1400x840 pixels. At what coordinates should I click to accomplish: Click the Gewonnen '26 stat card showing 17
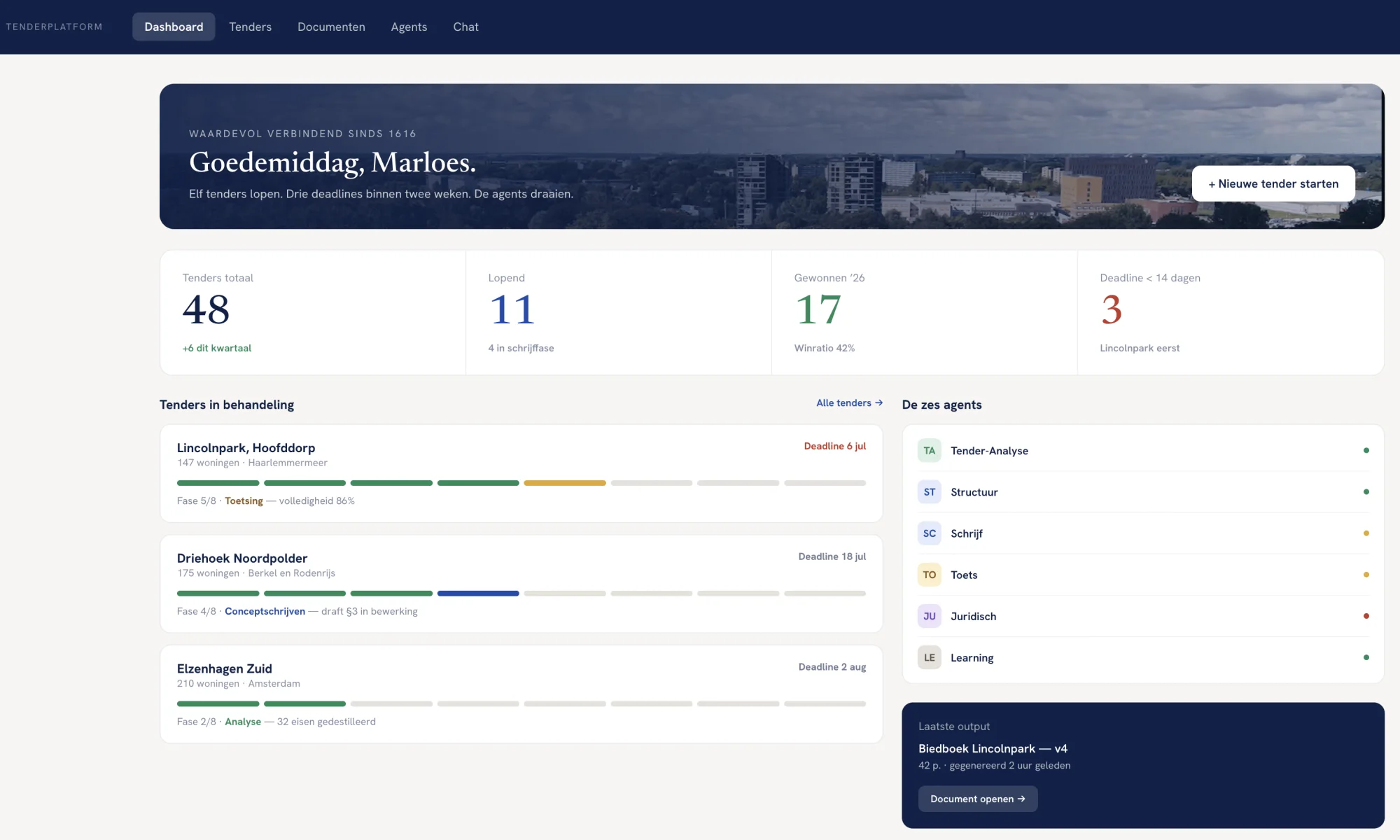(x=925, y=312)
